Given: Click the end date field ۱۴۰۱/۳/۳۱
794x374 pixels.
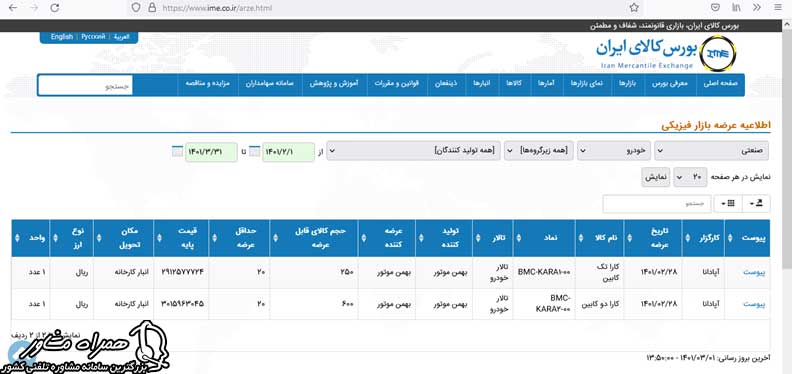Looking at the screenshot, I should point(211,152).
